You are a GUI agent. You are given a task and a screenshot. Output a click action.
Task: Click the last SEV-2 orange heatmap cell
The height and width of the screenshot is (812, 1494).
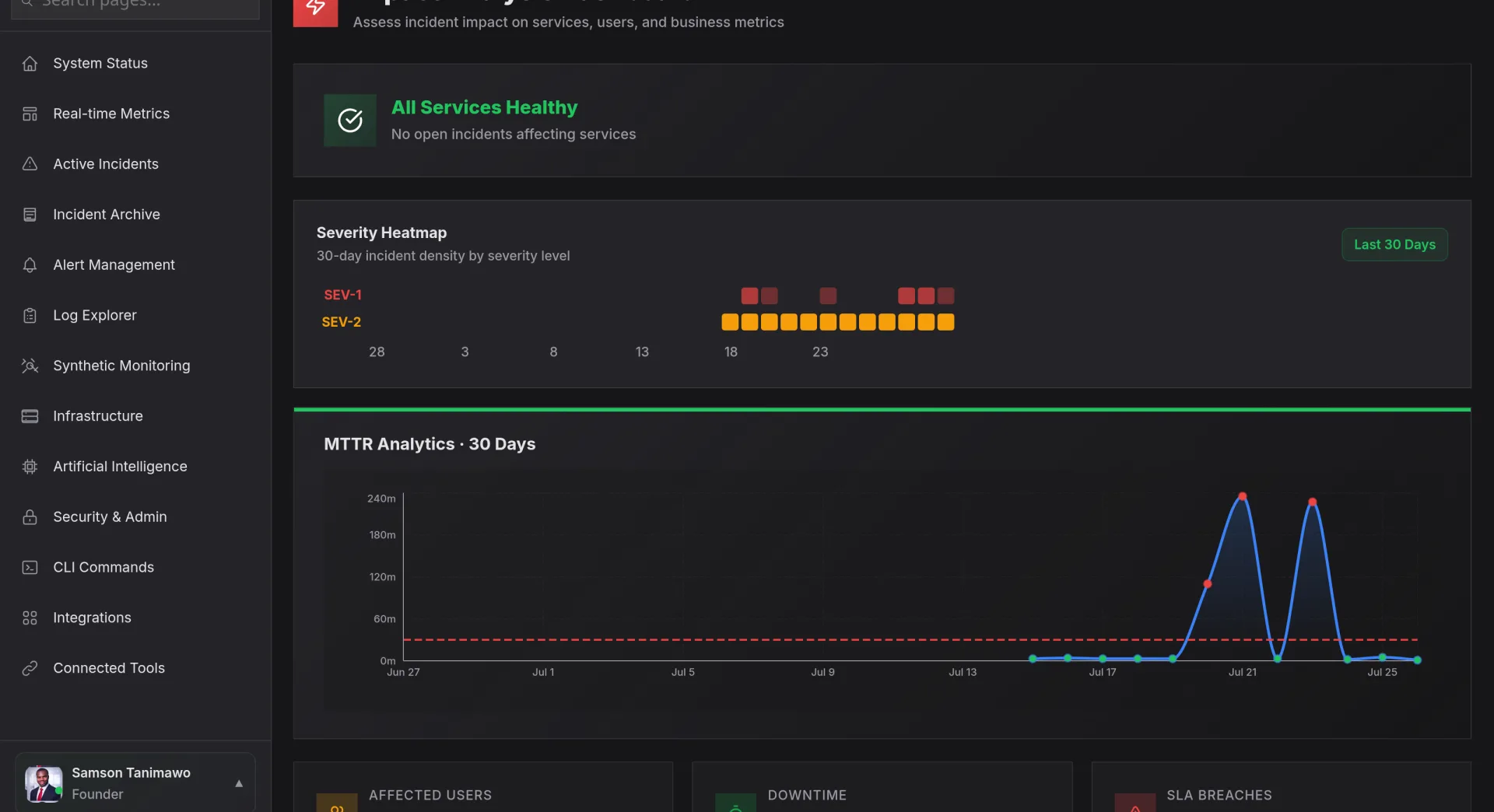click(945, 322)
